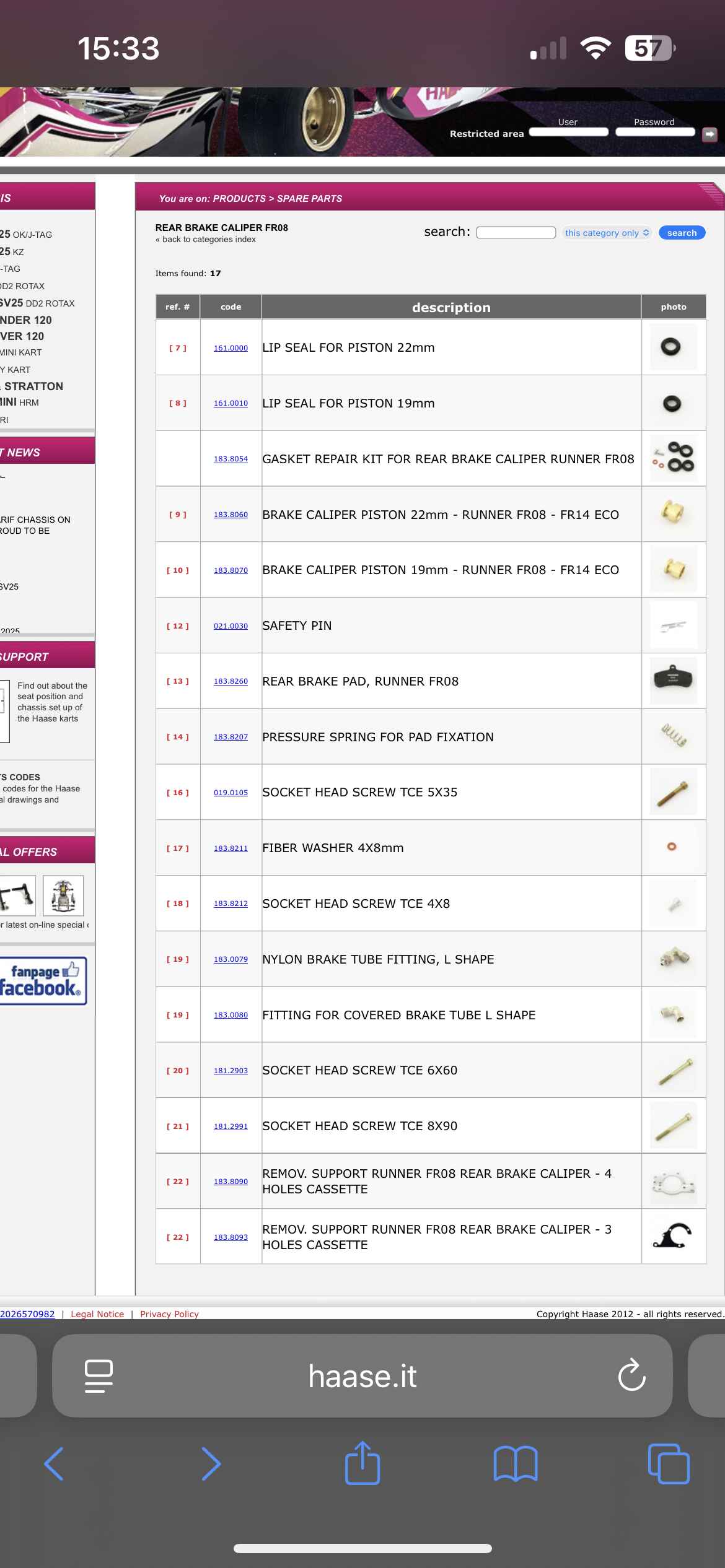Open page reader menu icon
The width and height of the screenshot is (725, 1568).
pyautogui.click(x=99, y=1376)
